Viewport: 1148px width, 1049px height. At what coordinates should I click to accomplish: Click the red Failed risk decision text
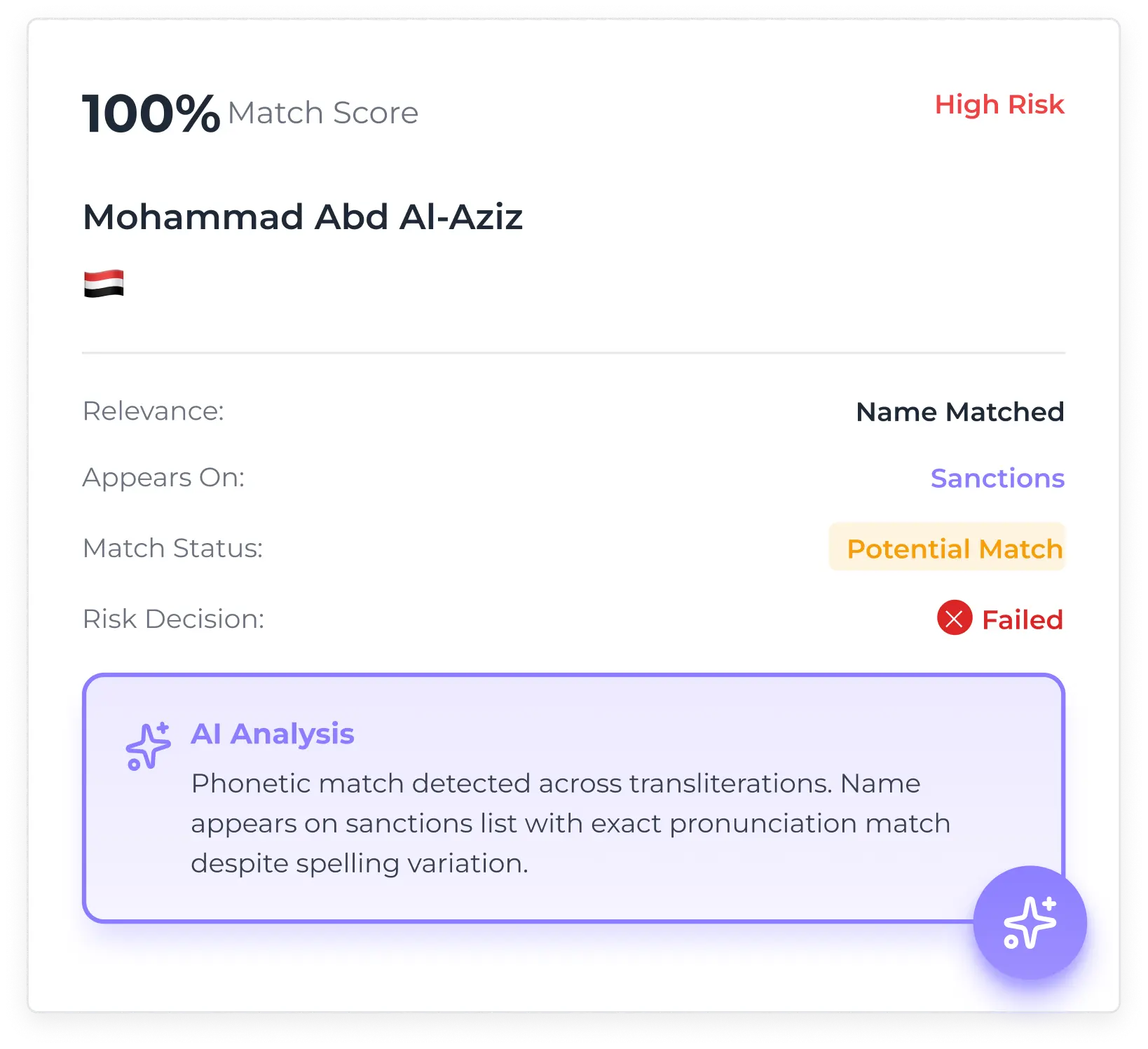pyautogui.click(x=1022, y=620)
